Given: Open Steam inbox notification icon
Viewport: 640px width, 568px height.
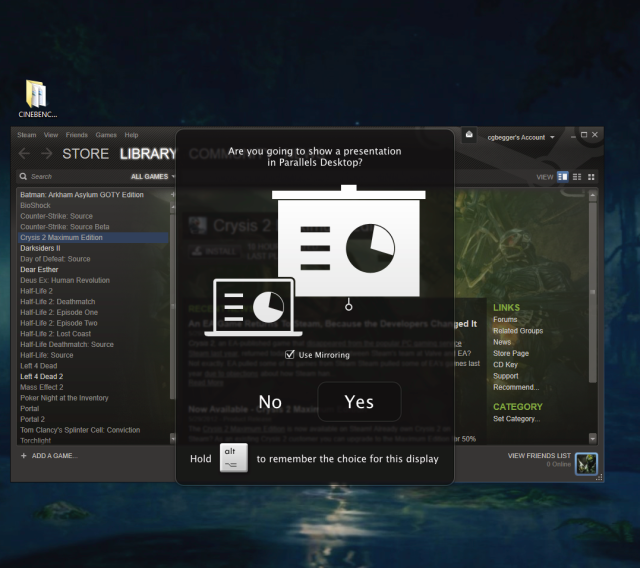Looking at the screenshot, I should tap(469, 135).
